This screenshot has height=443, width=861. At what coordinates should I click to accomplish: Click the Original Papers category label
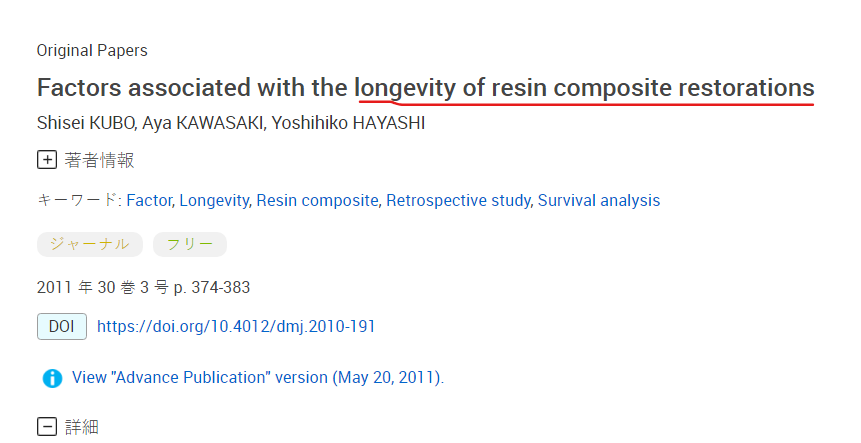92,50
